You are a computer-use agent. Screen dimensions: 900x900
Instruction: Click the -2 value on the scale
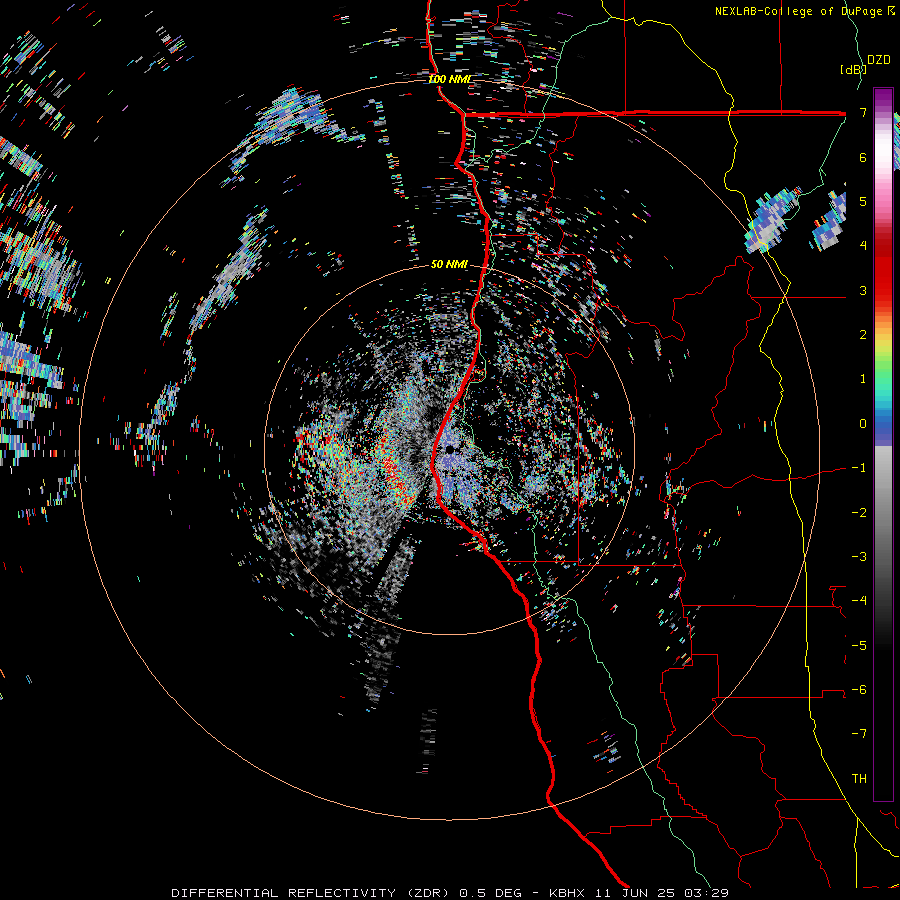[x=859, y=513]
